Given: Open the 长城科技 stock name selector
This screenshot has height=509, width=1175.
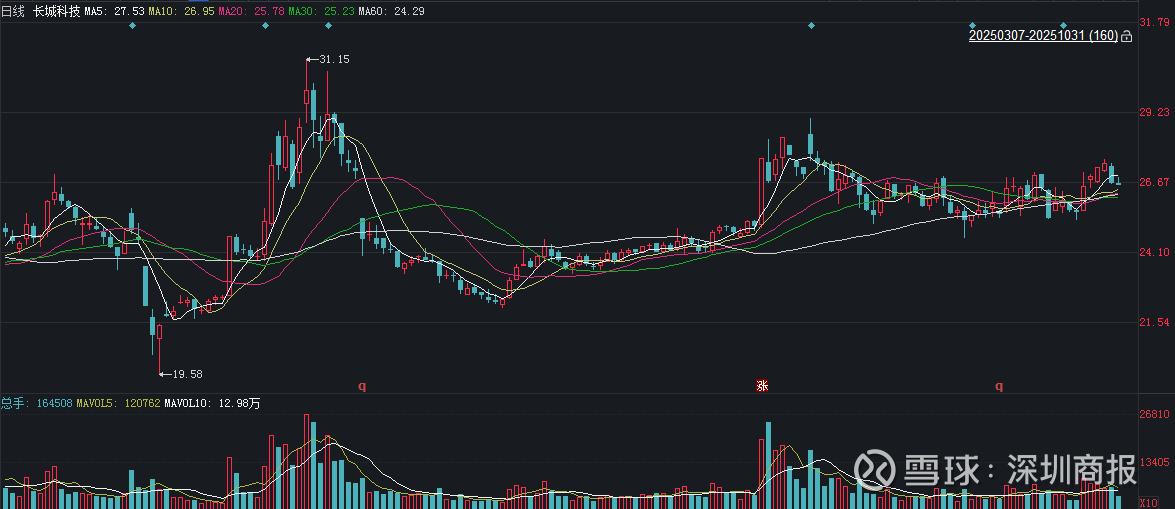Looking at the screenshot, I should coord(56,11).
